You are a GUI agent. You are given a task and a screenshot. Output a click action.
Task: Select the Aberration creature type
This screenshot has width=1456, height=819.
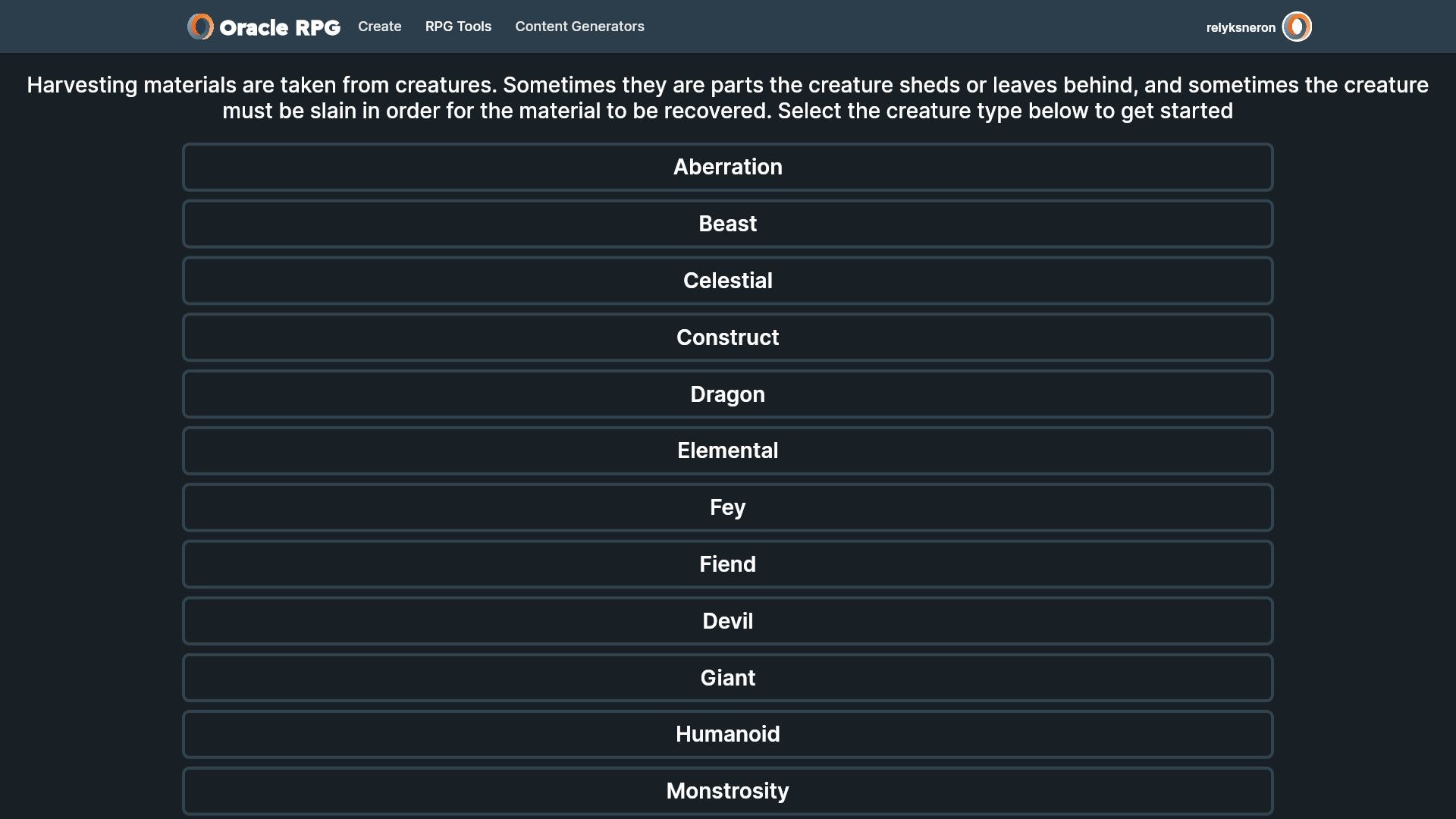tap(727, 167)
